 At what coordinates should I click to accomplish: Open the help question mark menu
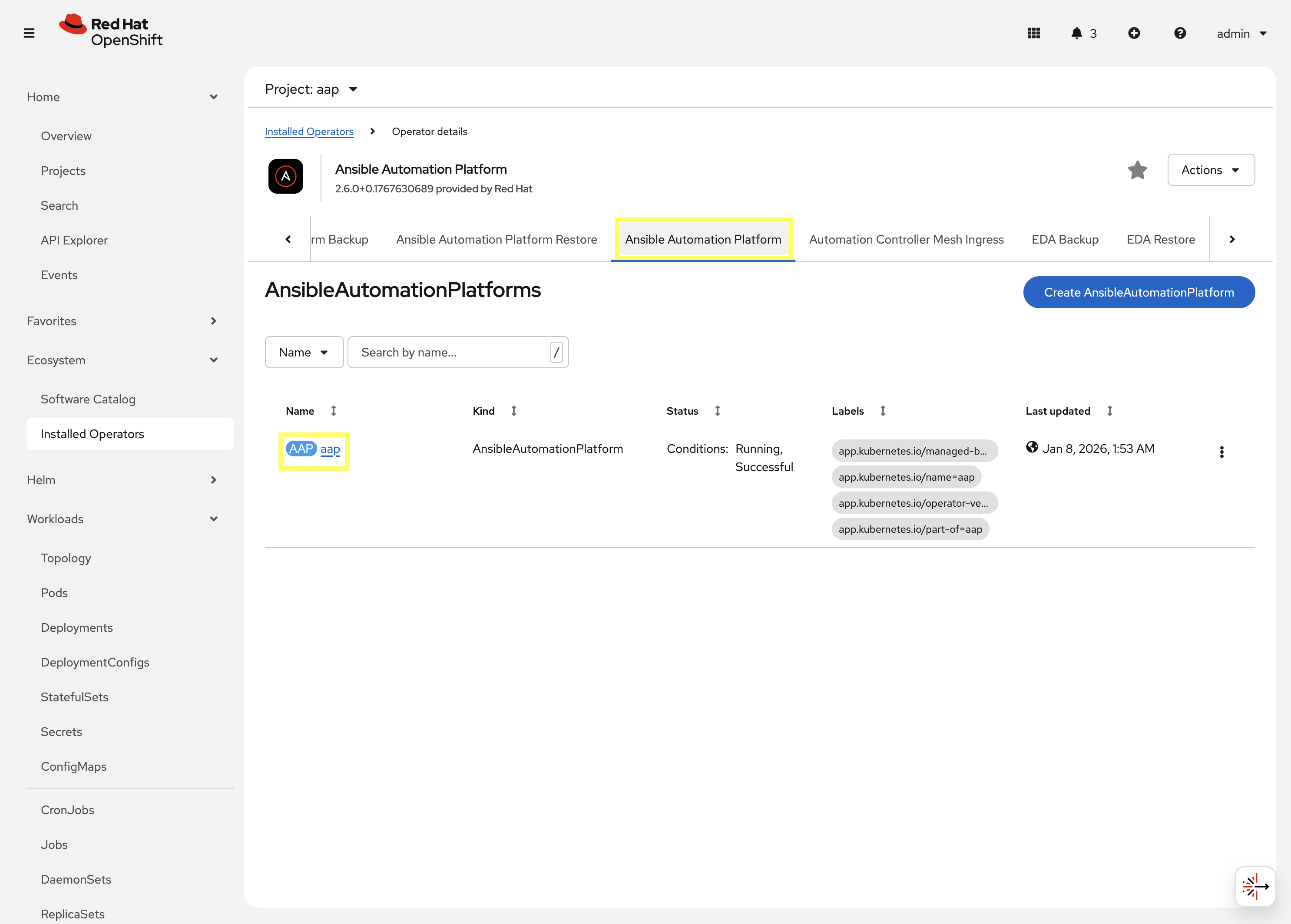1180,33
